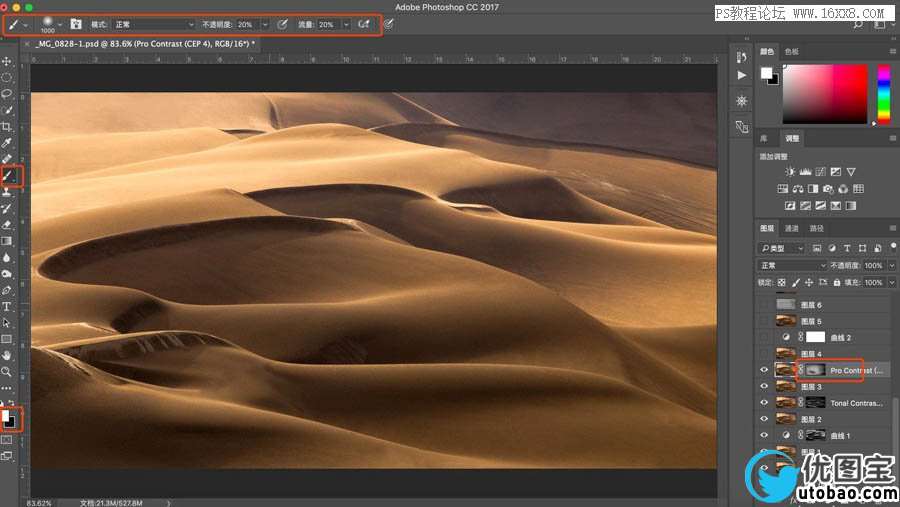Select the _MG_0828-1.psd document tab
The image size is (900, 507).
click(x=145, y=44)
